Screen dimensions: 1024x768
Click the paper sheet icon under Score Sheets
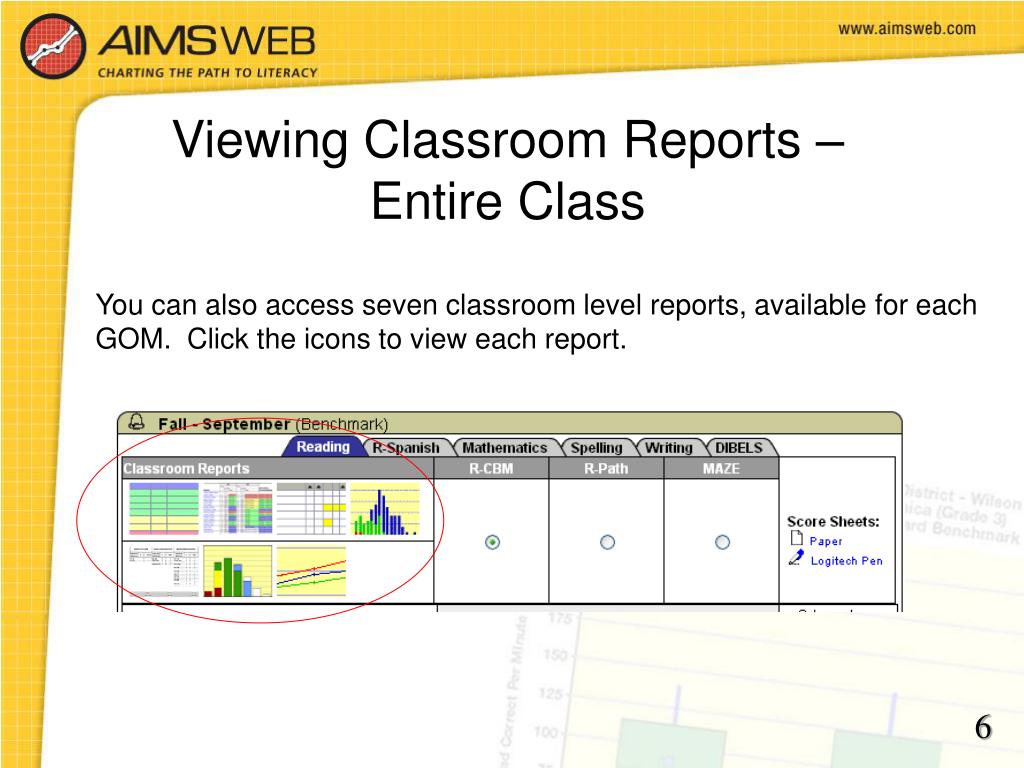796,538
